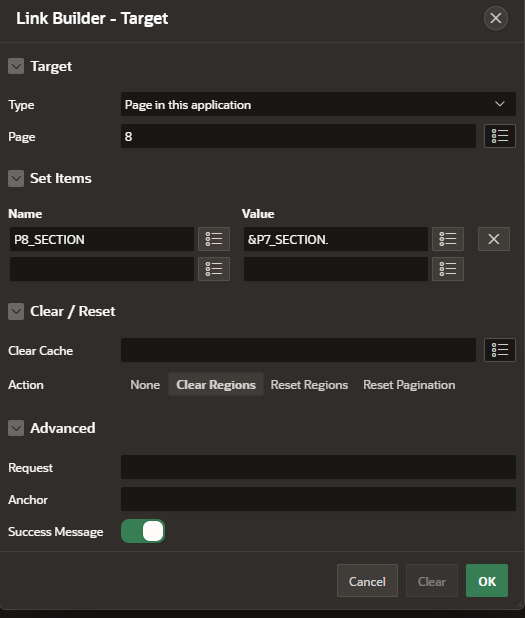Focus the Request input field
The height and width of the screenshot is (618, 525).
[318, 467]
